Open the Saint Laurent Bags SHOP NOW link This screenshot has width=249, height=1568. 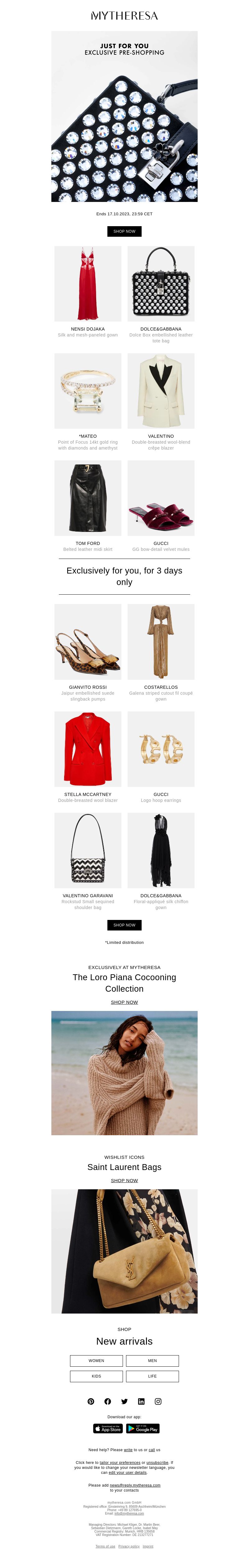click(x=125, y=1181)
